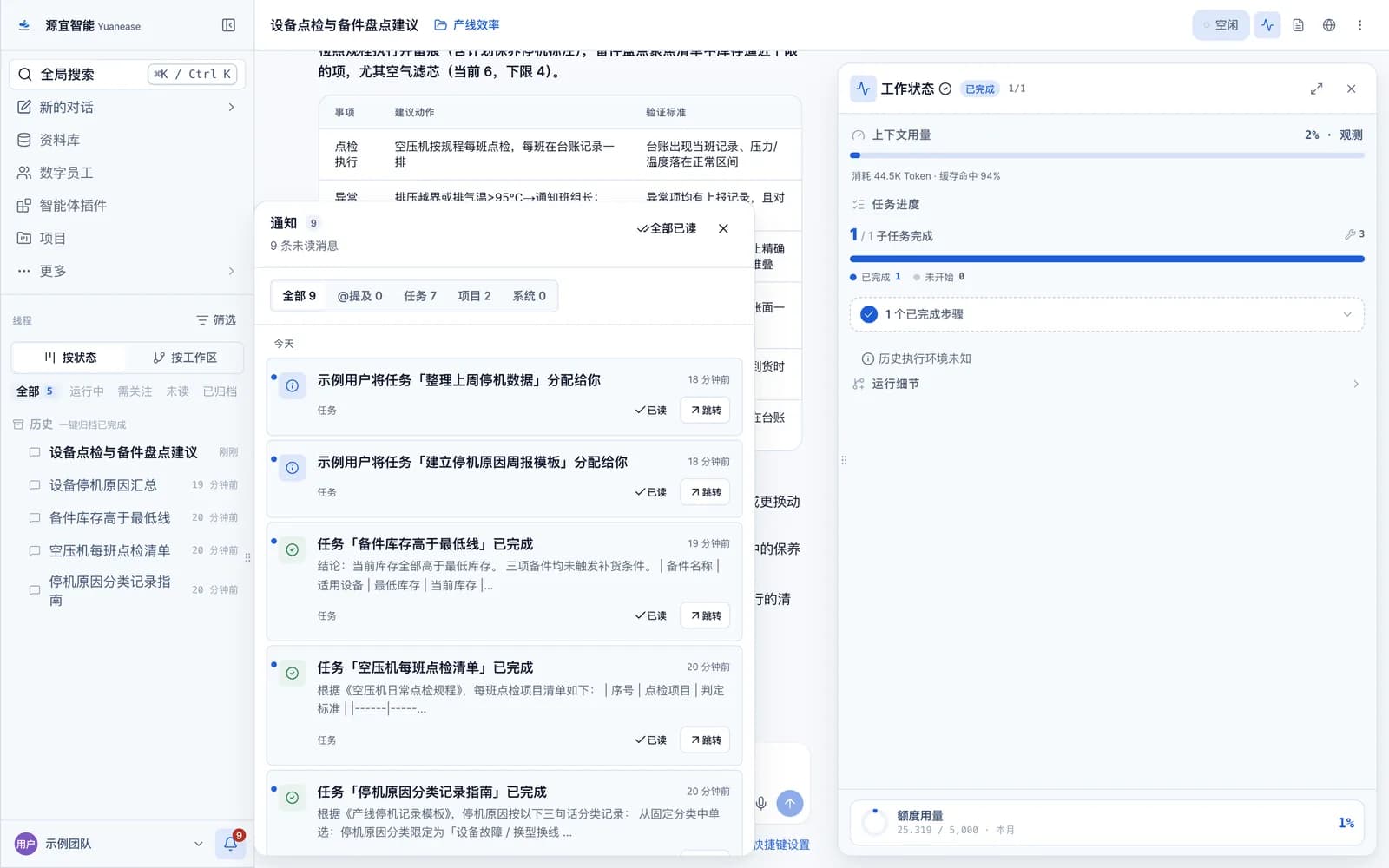Close the notification panel
This screenshot has height=868, width=1389.
tap(723, 228)
